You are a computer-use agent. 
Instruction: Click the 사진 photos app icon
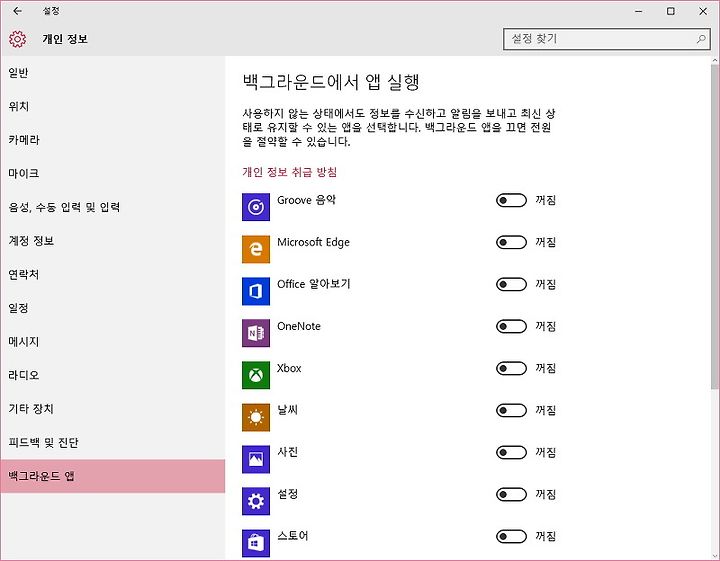coord(256,459)
